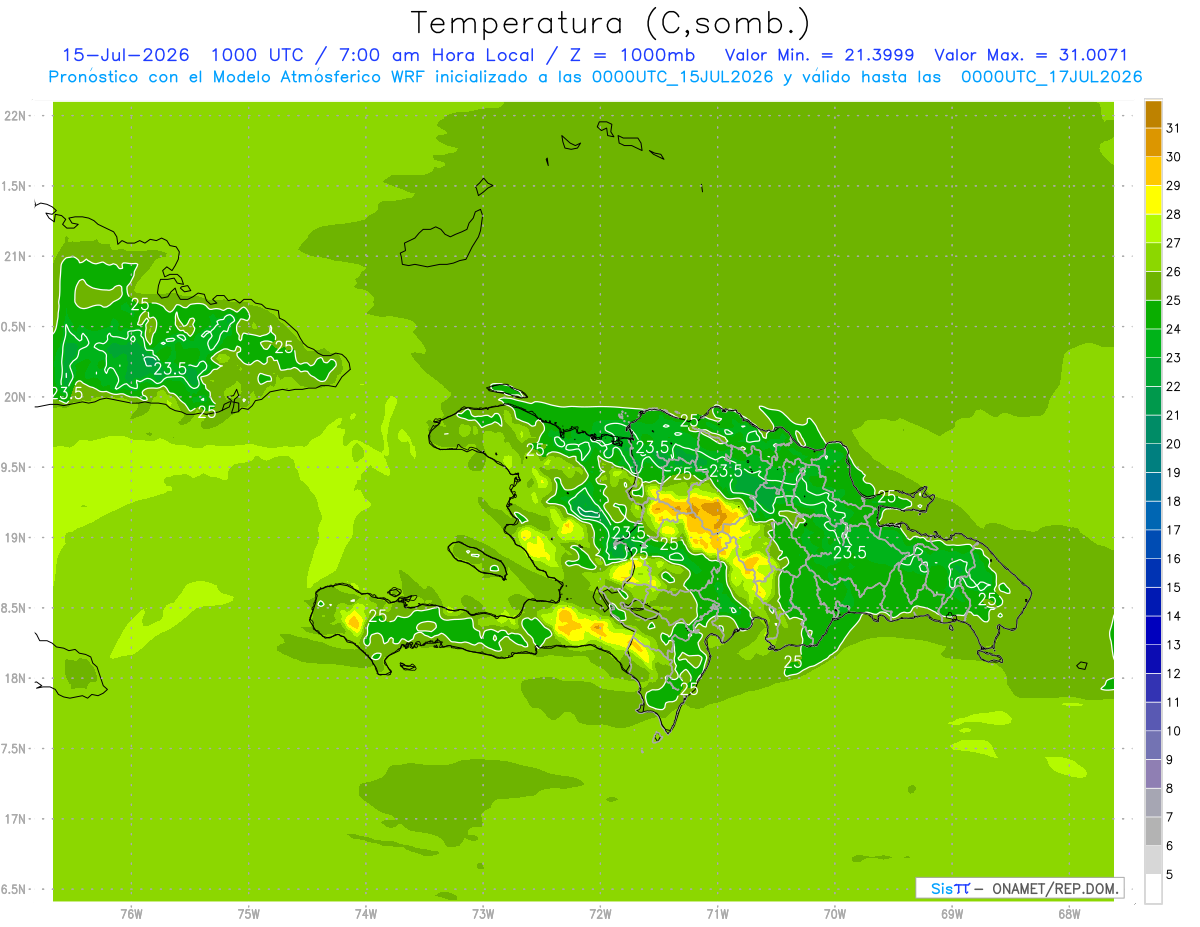Select "Valor Min. = 21.3999" value
The height and width of the screenshot is (927, 1200).
(819, 55)
